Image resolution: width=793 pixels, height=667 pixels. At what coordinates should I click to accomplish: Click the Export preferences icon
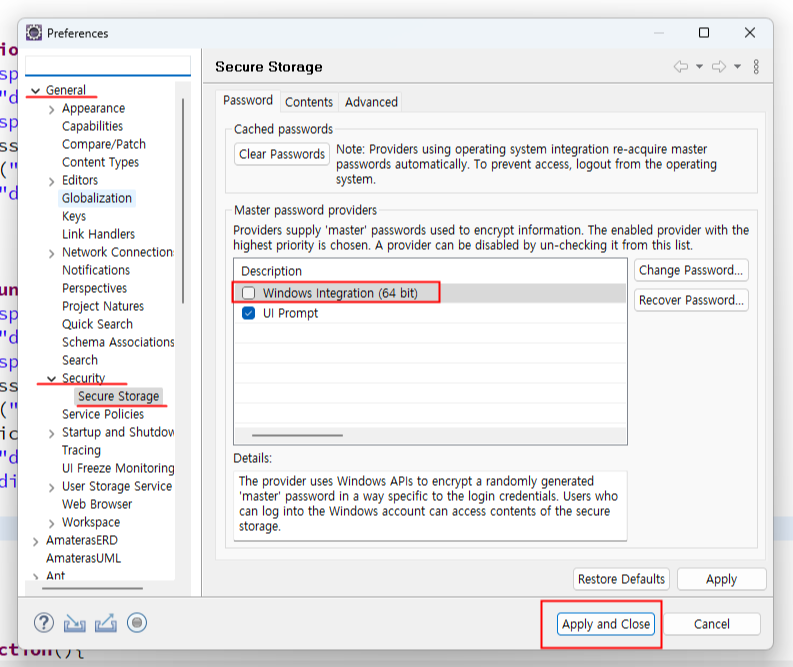point(106,624)
